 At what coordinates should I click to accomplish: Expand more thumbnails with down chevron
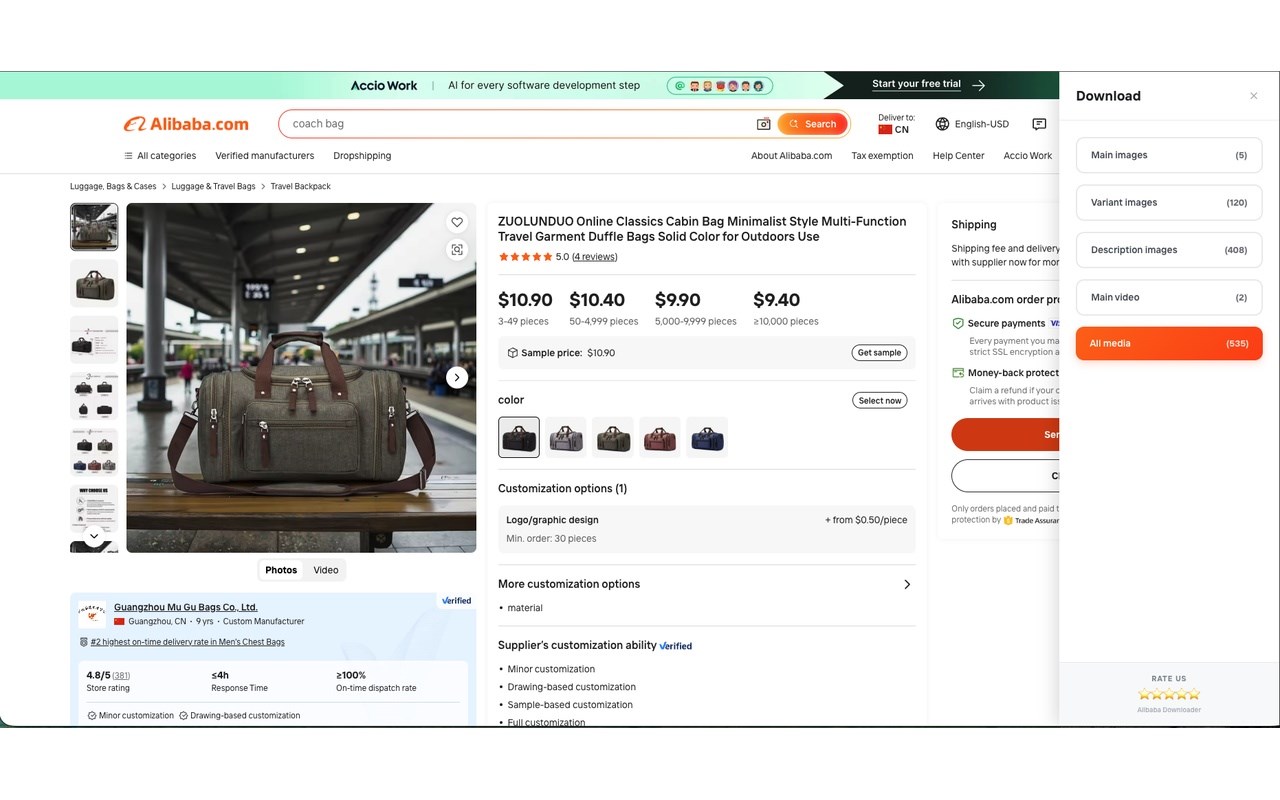pos(94,537)
